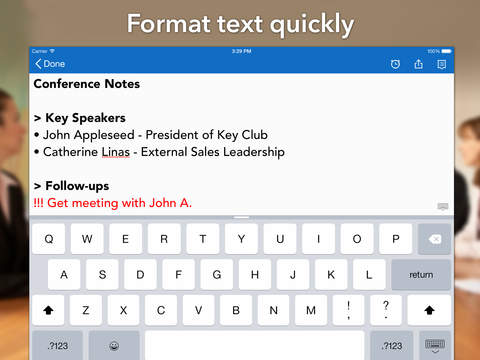The height and width of the screenshot is (360, 480).
Task: Click the 'John Appleseed - President of Key Club' line
Action: (x=151, y=135)
